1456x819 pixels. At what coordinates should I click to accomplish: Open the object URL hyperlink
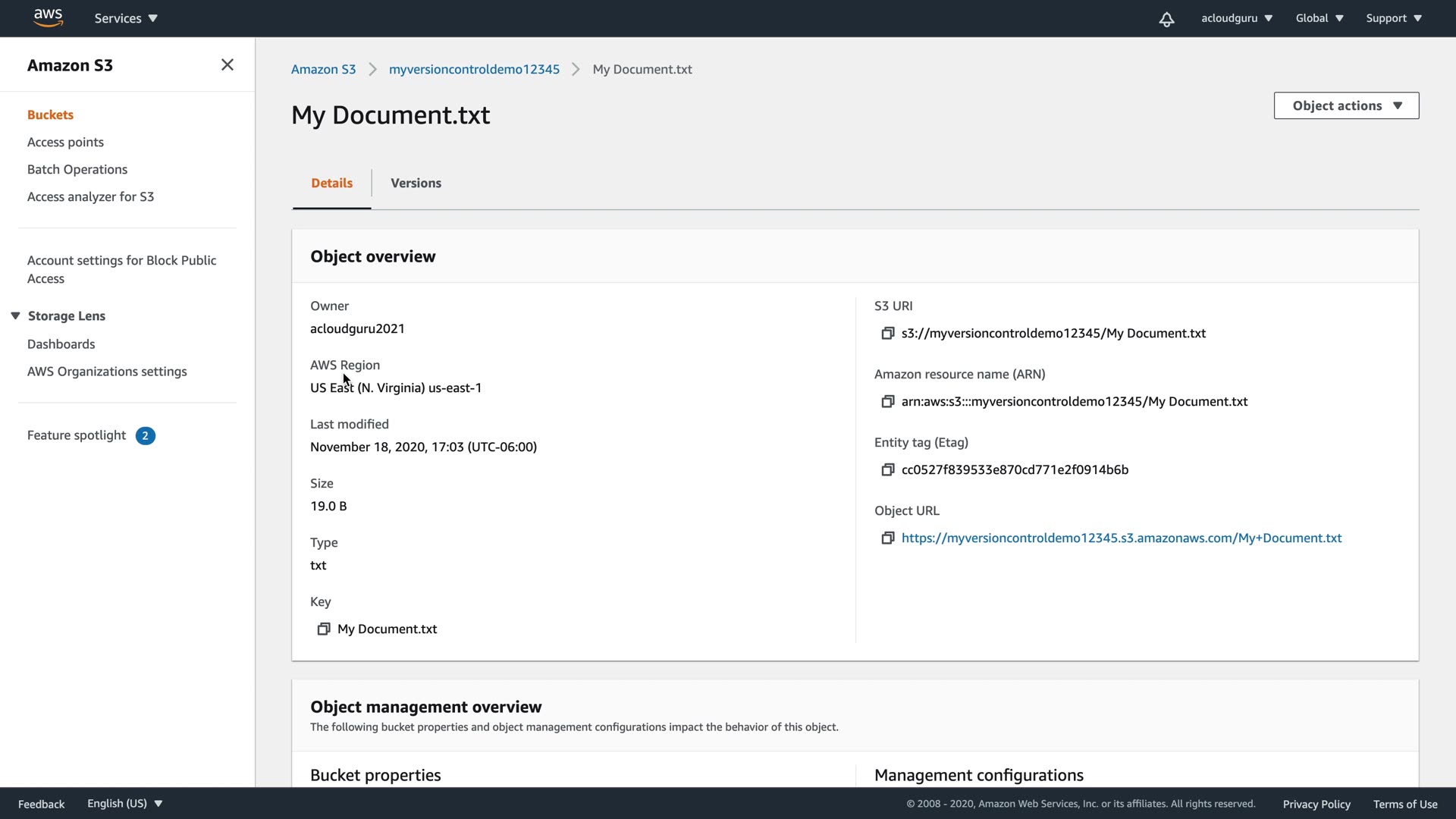click(1121, 538)
